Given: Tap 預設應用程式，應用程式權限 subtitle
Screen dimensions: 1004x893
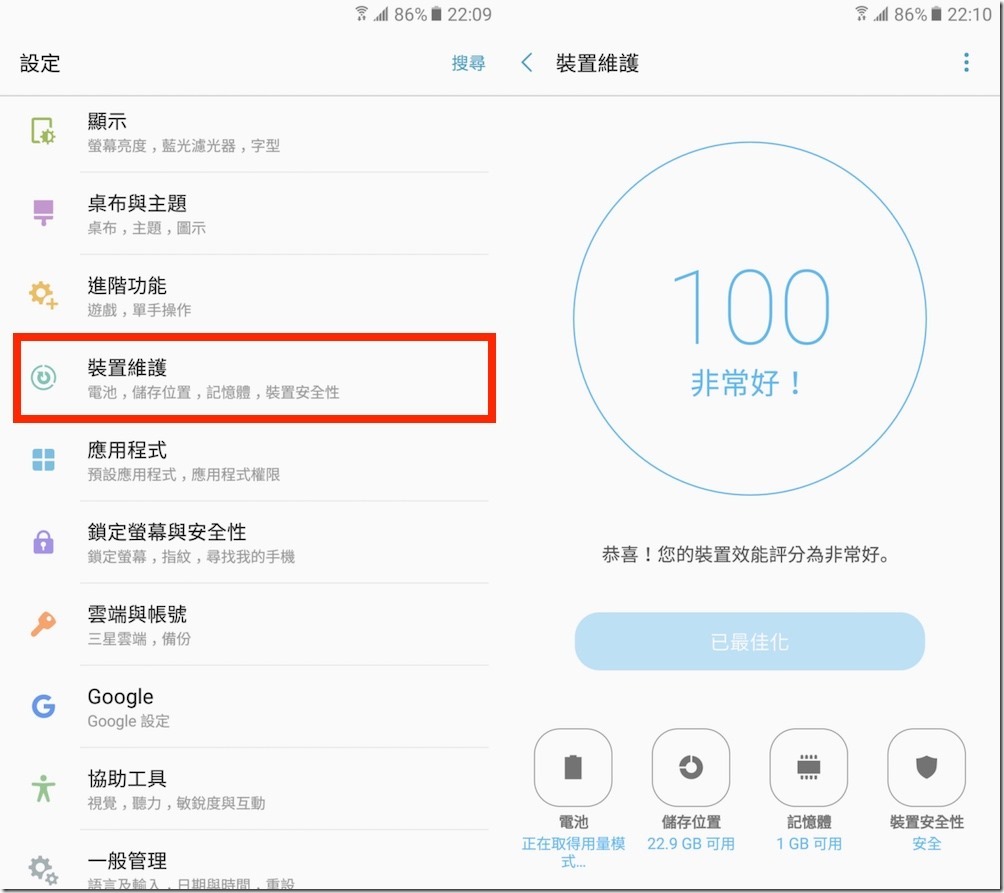Looking at the screenshot, I should 184,474.
